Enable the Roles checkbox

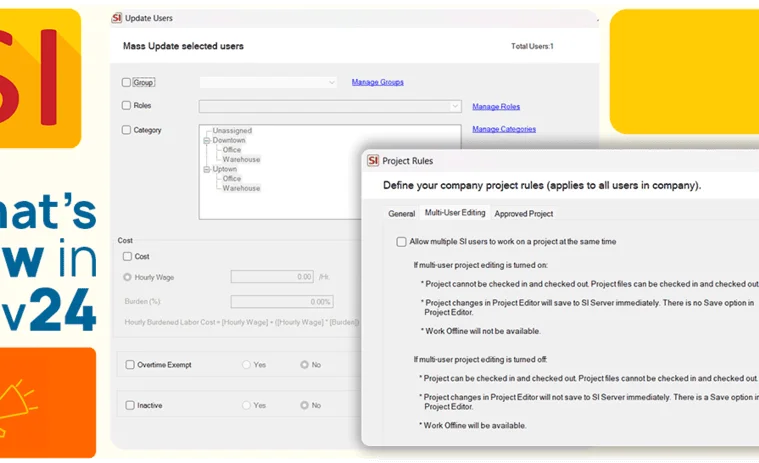[126, 105]
